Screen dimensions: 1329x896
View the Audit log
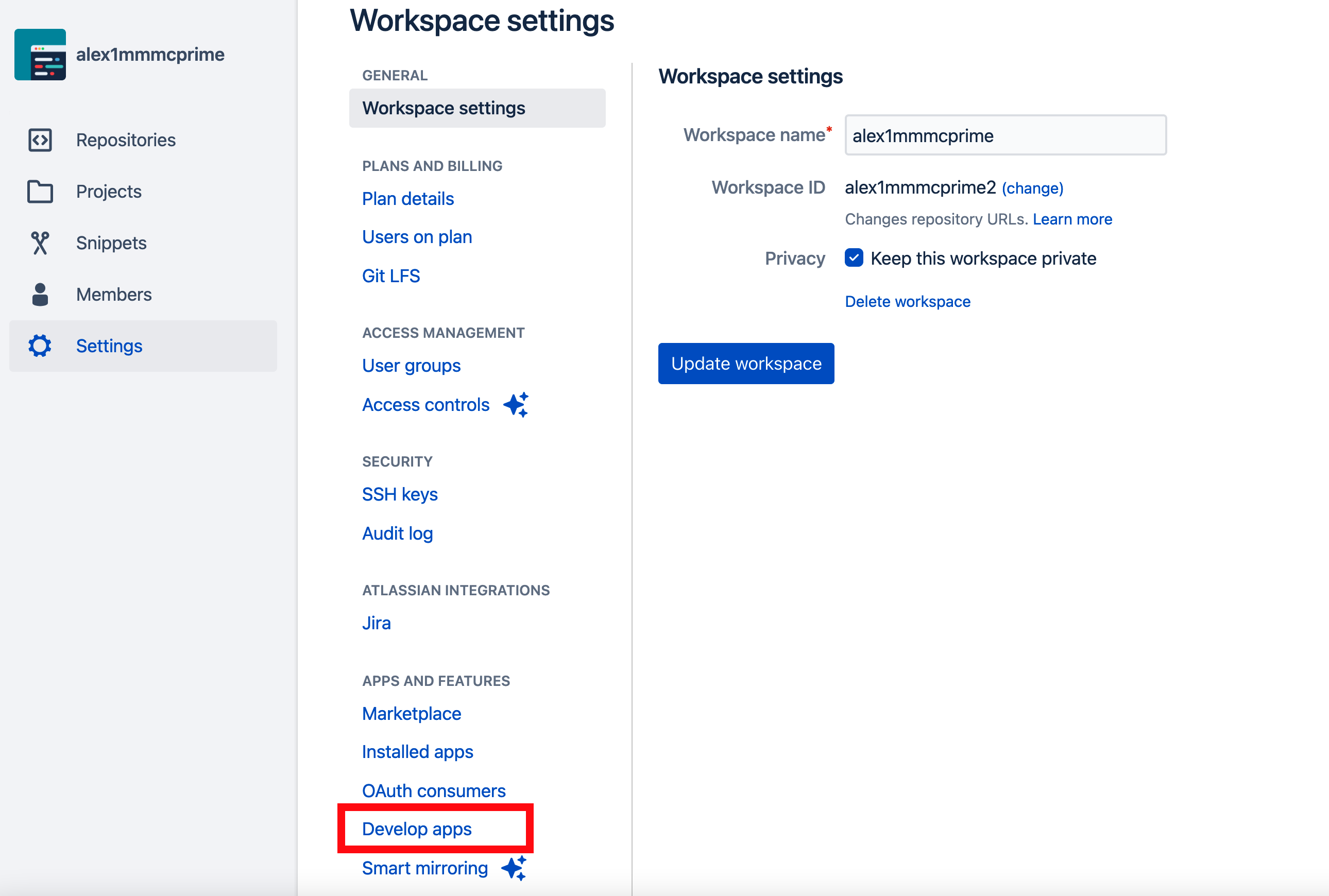coord(398,533)
